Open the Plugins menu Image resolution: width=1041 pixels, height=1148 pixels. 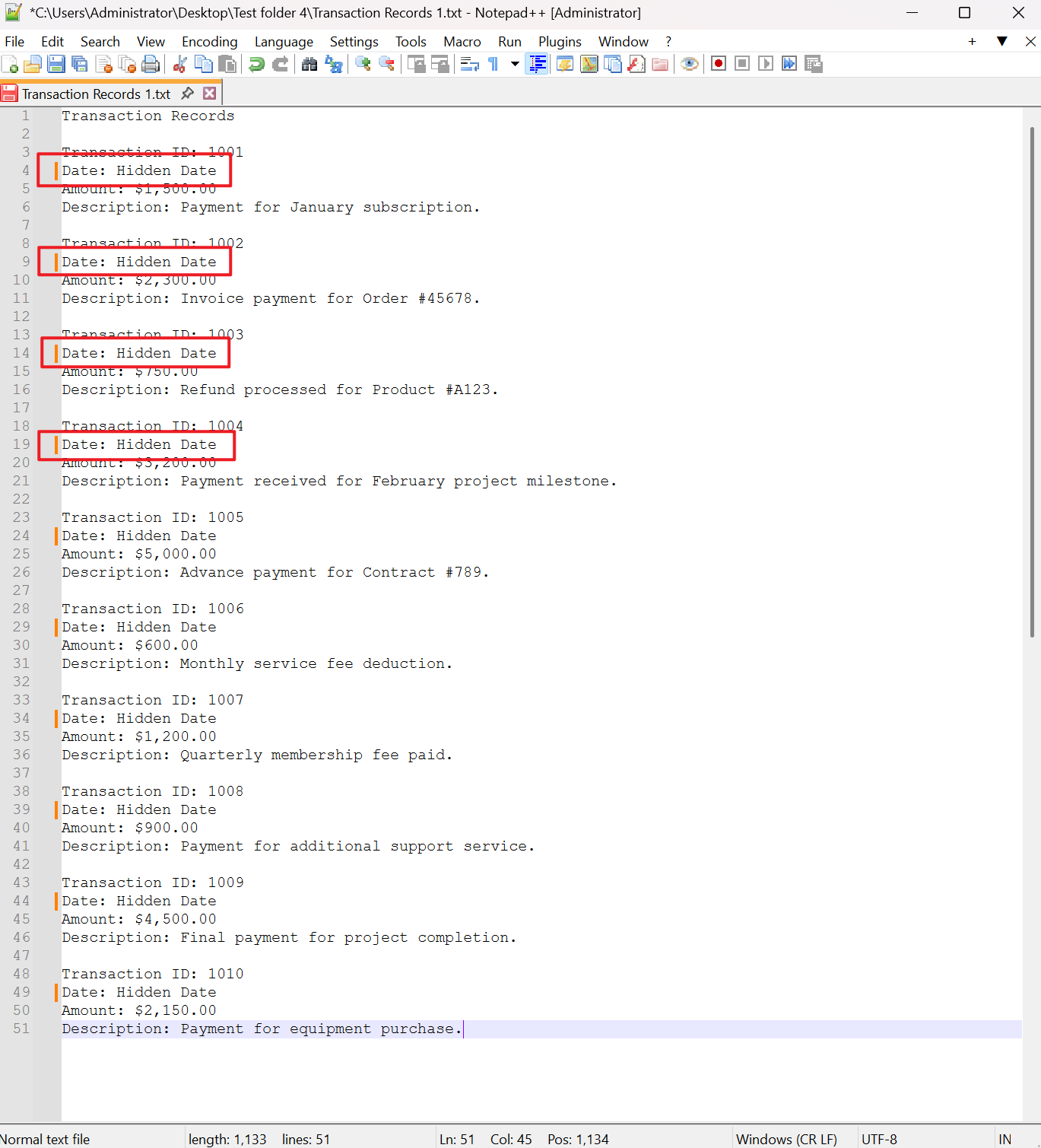[560, 42]
